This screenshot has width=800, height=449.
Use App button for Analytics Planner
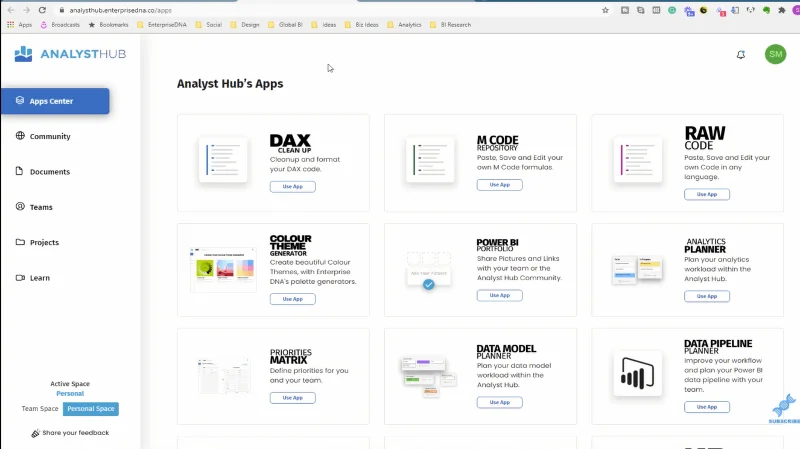(707, 296)
